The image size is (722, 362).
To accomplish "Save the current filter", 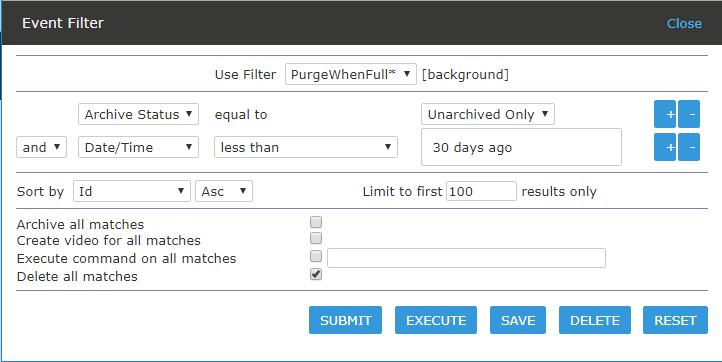I will point(518,320).
